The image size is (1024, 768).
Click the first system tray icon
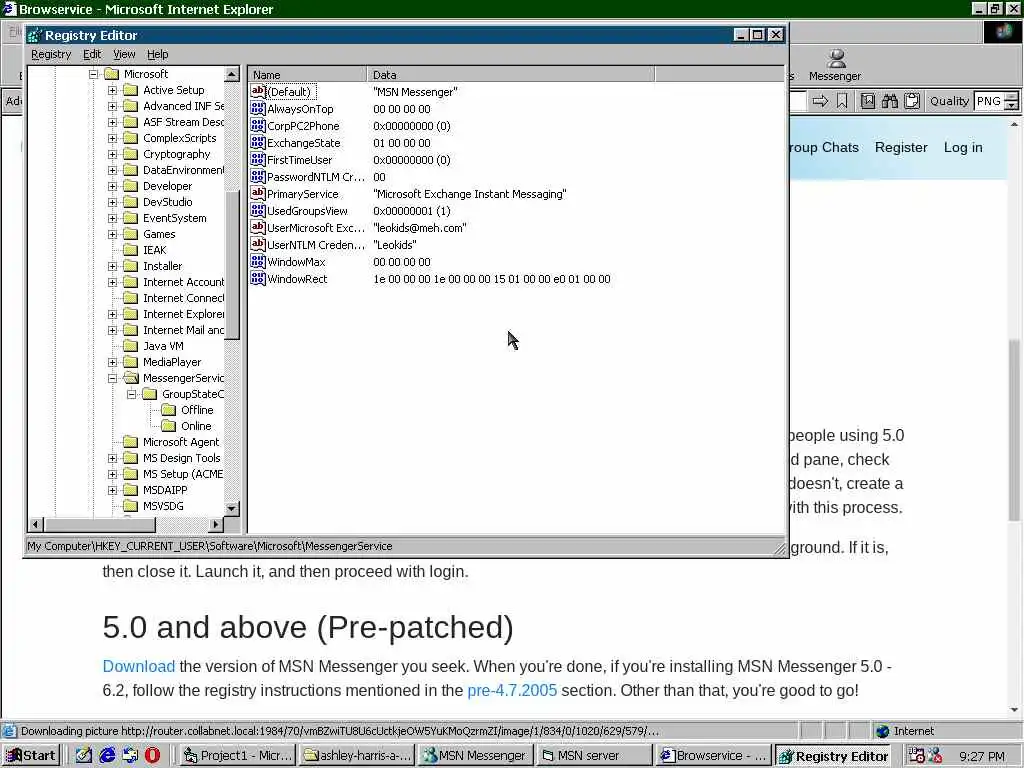click(916, 755)
